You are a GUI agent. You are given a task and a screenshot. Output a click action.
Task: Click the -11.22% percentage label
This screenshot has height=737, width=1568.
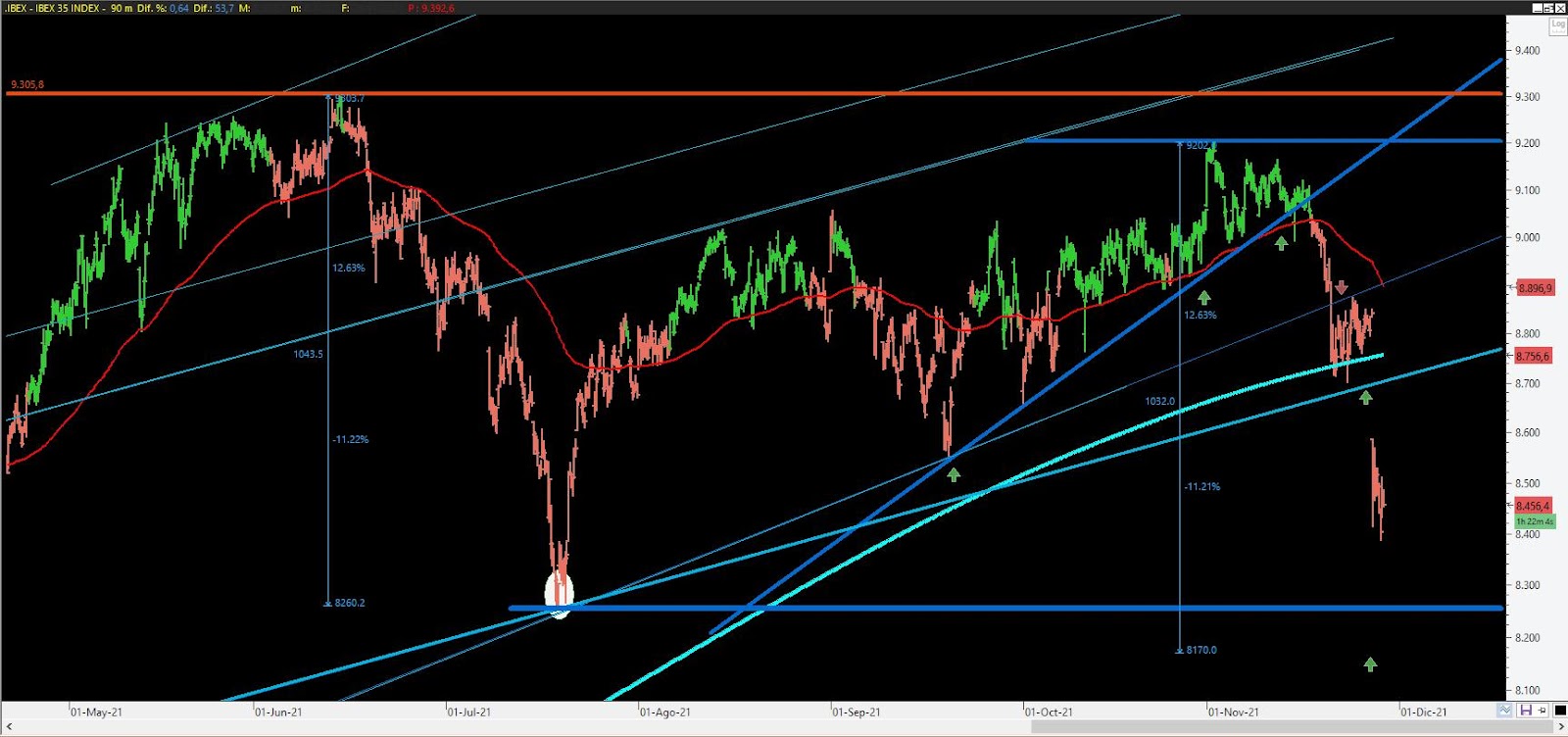351,439
